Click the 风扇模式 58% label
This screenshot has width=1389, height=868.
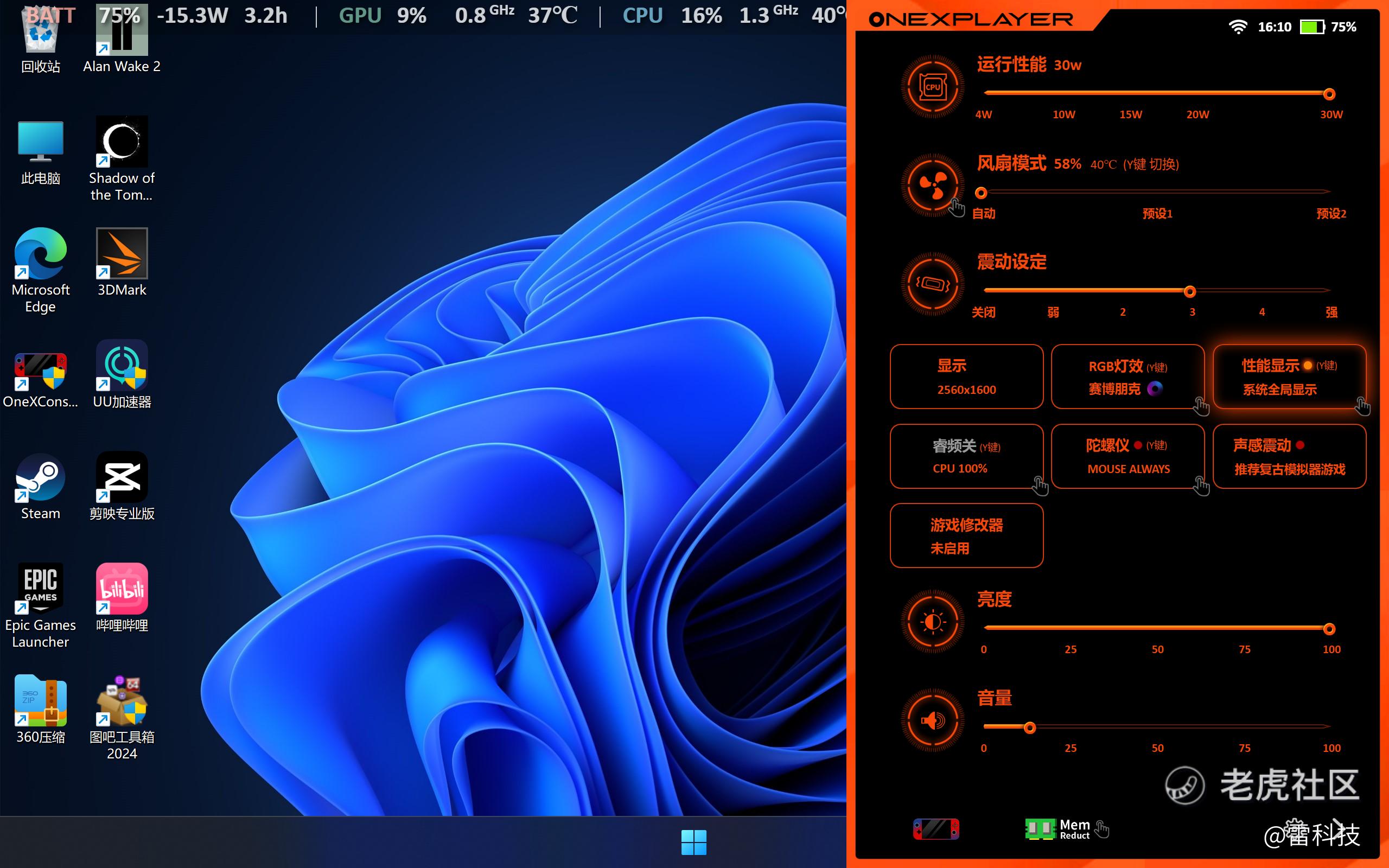1029,164
